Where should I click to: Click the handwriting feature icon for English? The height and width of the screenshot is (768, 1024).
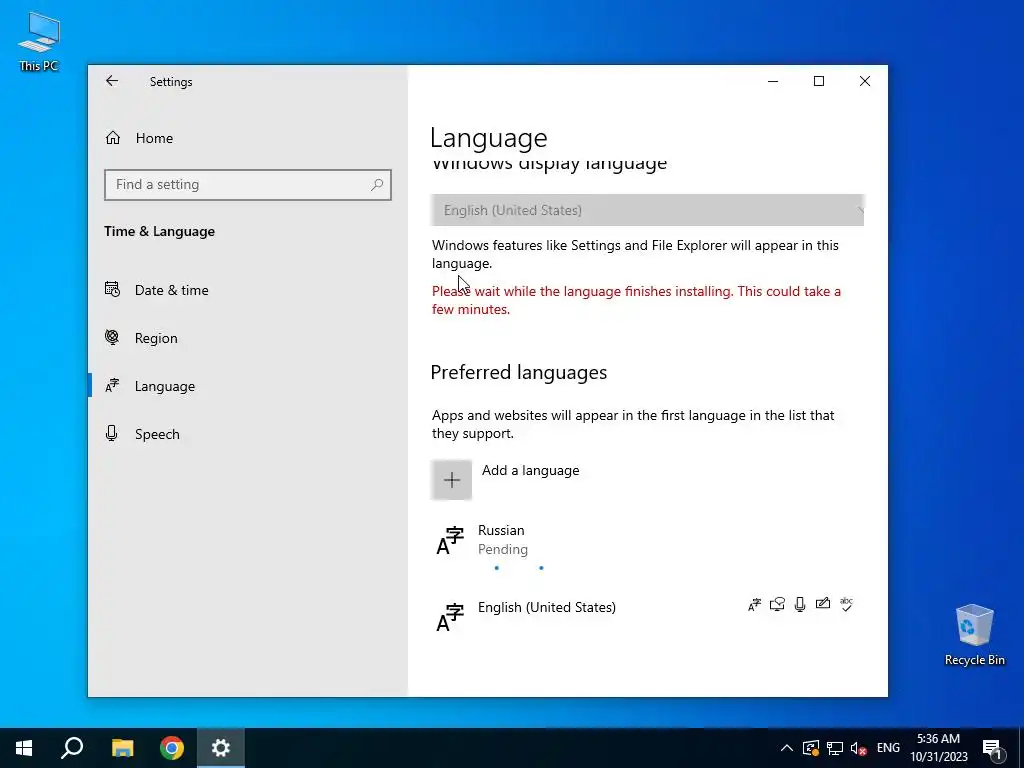coord(823,603)
